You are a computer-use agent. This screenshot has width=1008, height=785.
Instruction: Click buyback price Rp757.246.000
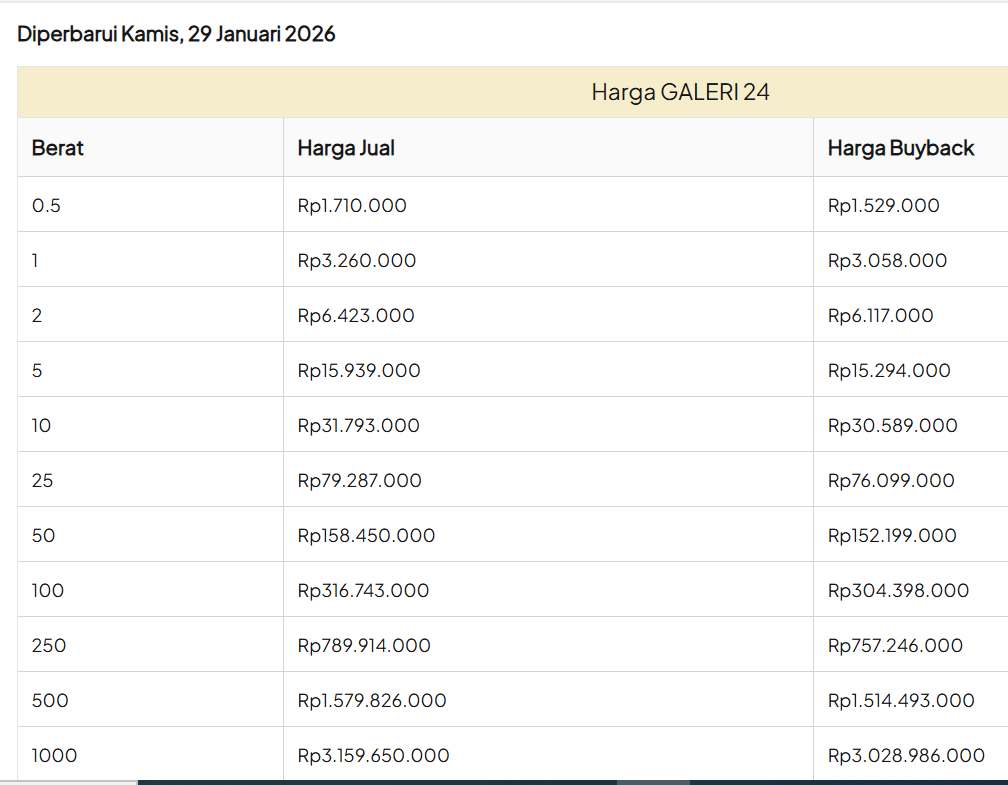coord(895,645)
